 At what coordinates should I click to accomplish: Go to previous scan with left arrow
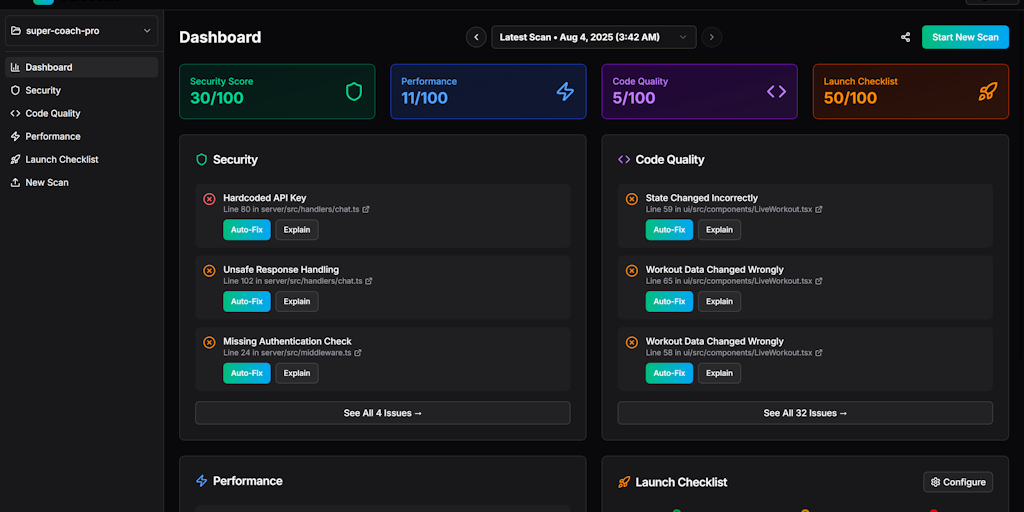[476, 37]
